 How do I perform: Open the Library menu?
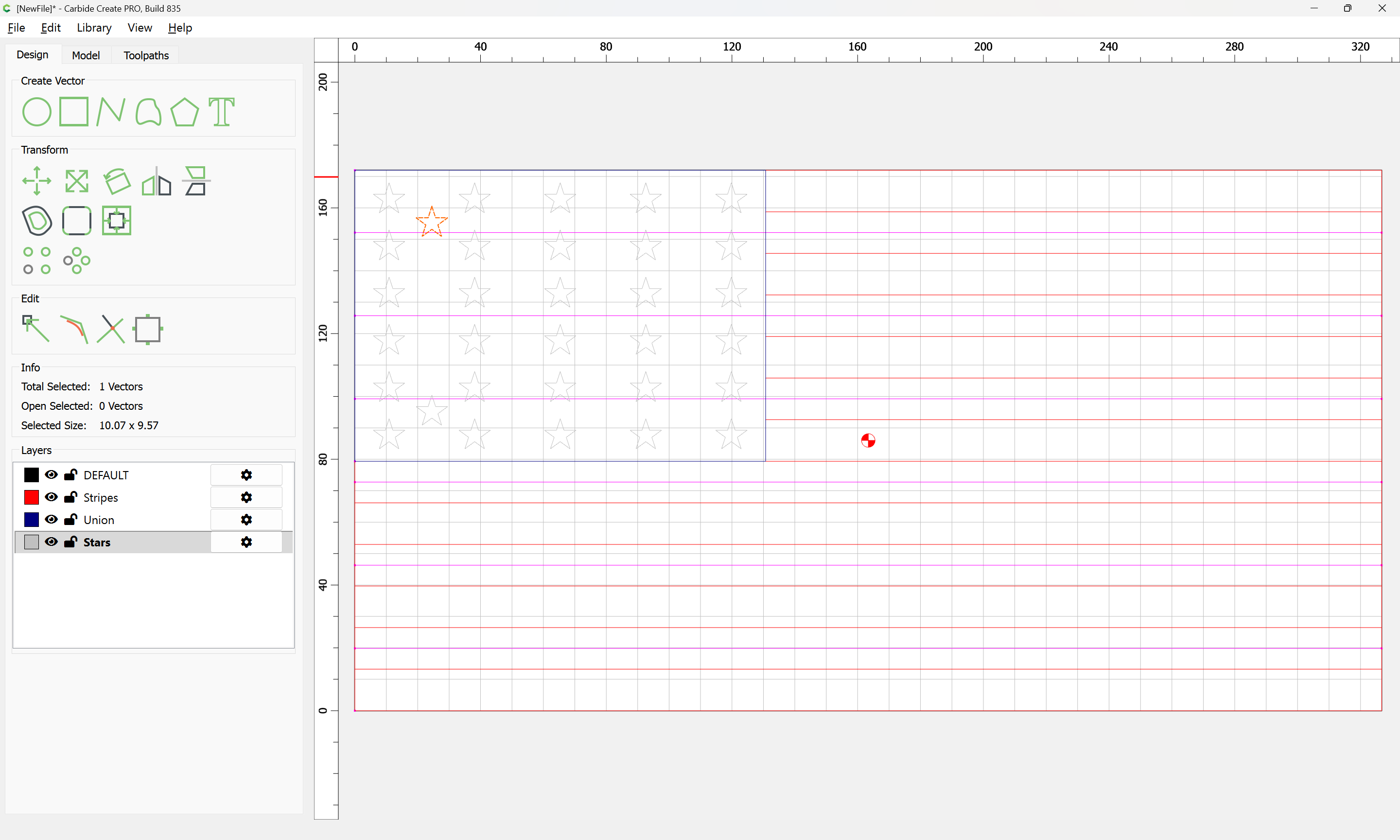(x=94, y=28)
